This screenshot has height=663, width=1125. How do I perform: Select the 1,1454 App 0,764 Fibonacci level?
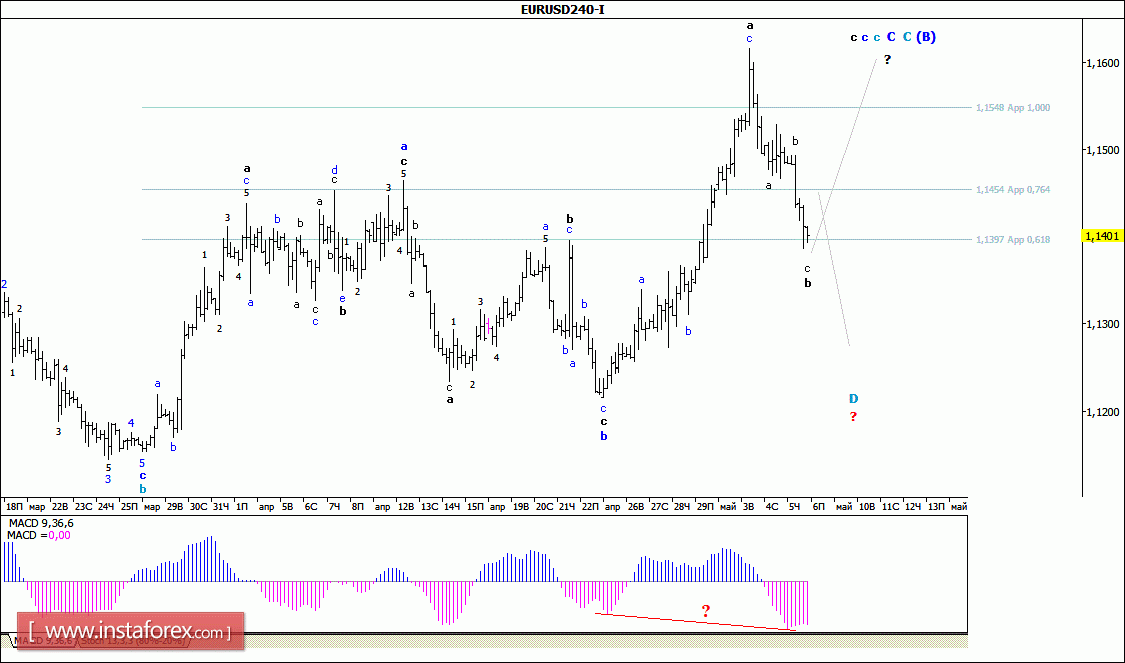click(x=1012, y=189)
